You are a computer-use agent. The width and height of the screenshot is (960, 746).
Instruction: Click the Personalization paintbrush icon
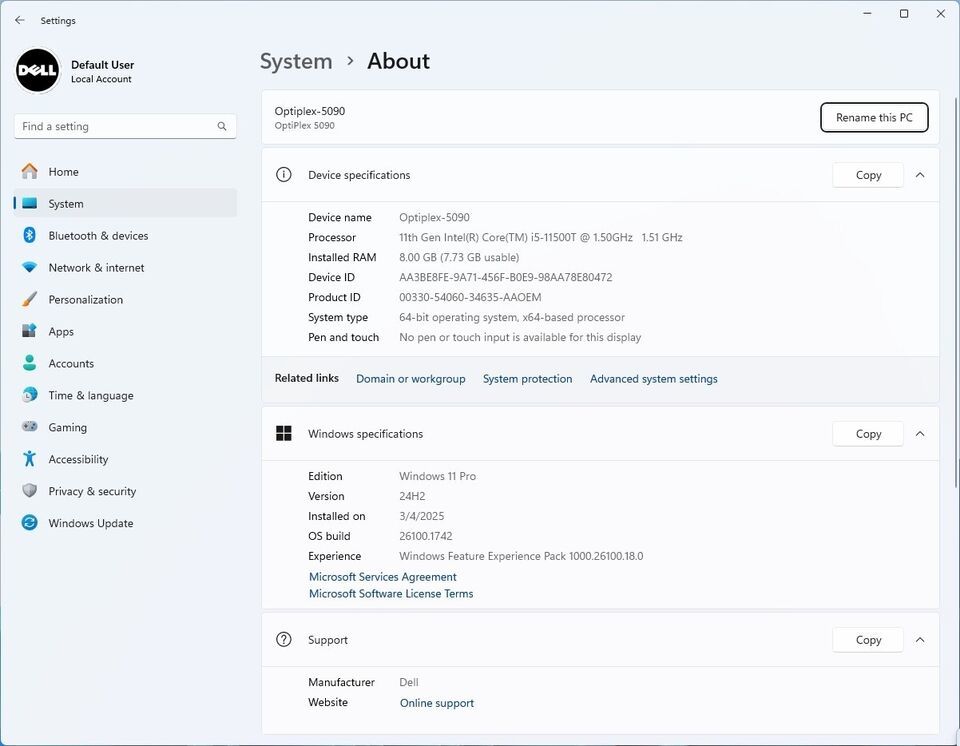[x=29, y=300]
